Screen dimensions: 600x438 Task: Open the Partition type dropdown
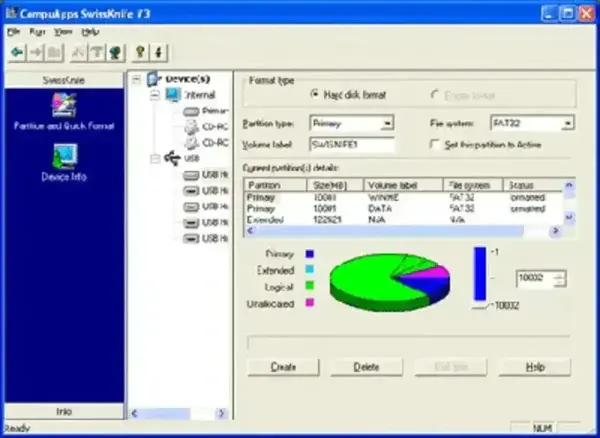tap(386, 123)
